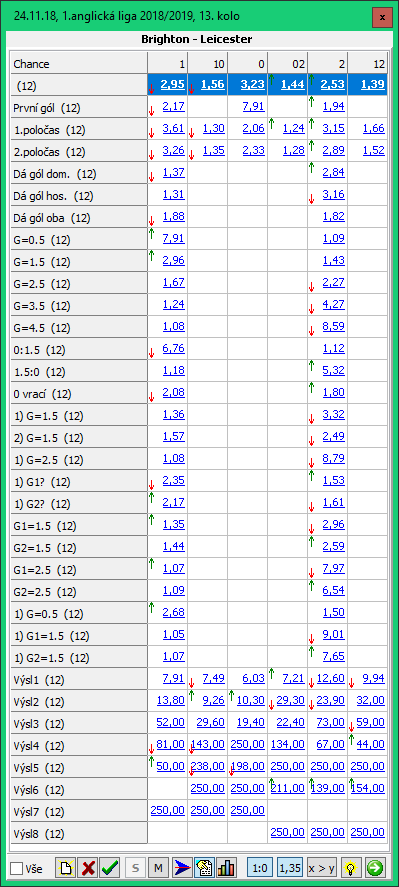This screenshot has width=399, height=887.
Task: Click the green checkmark confirm icon
Action: [110, 868]
